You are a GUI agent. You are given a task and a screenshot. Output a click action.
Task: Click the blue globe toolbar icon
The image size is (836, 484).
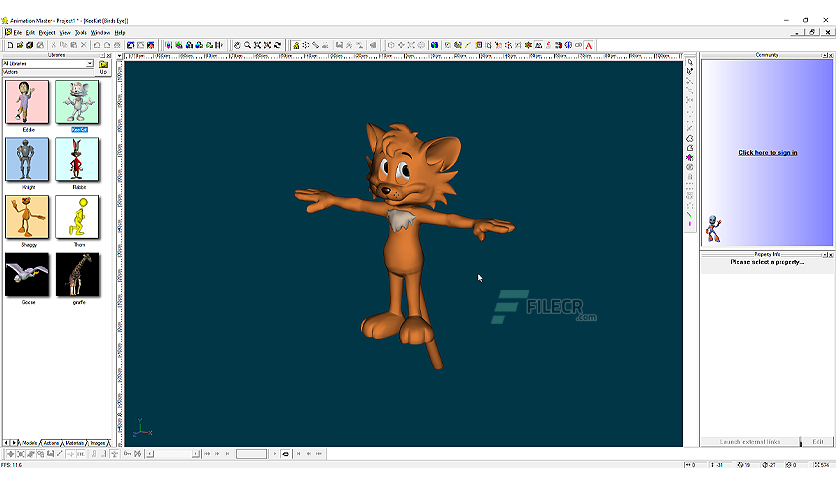click(x=435, y=45)
